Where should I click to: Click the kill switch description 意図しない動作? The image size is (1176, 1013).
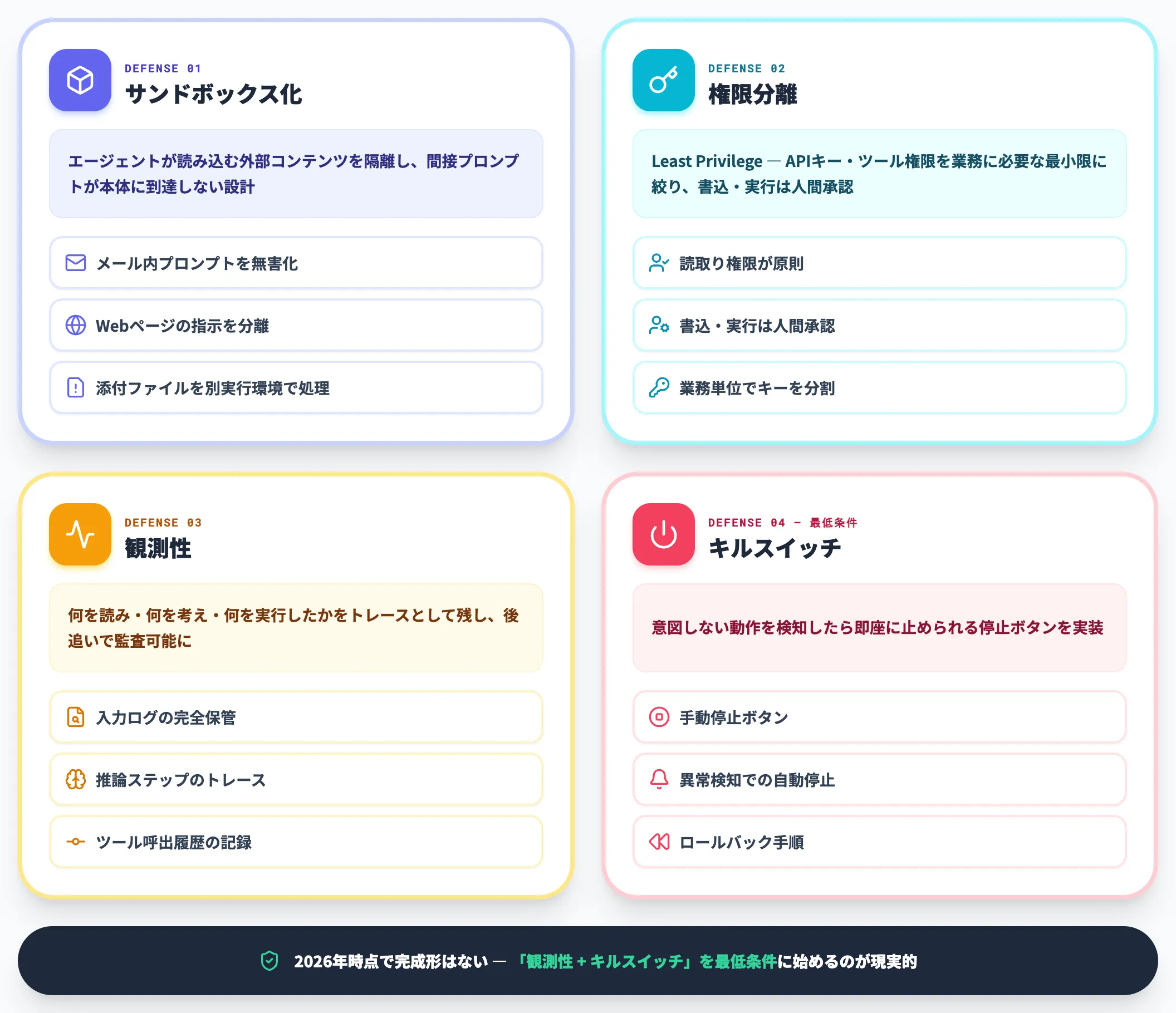[880, 628]
